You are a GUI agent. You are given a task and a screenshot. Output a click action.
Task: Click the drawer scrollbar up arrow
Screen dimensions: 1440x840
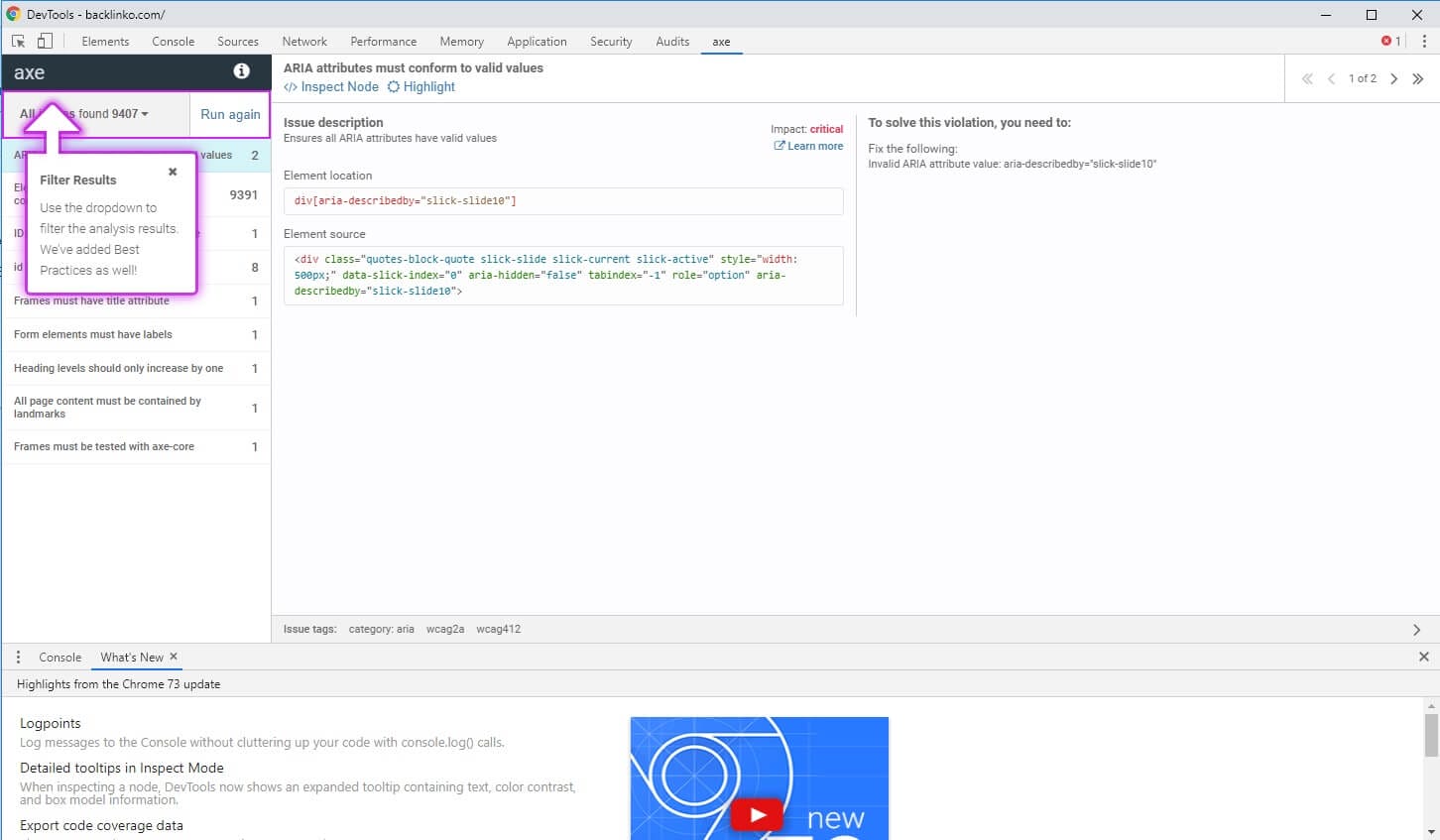(x=1431, y=705)
